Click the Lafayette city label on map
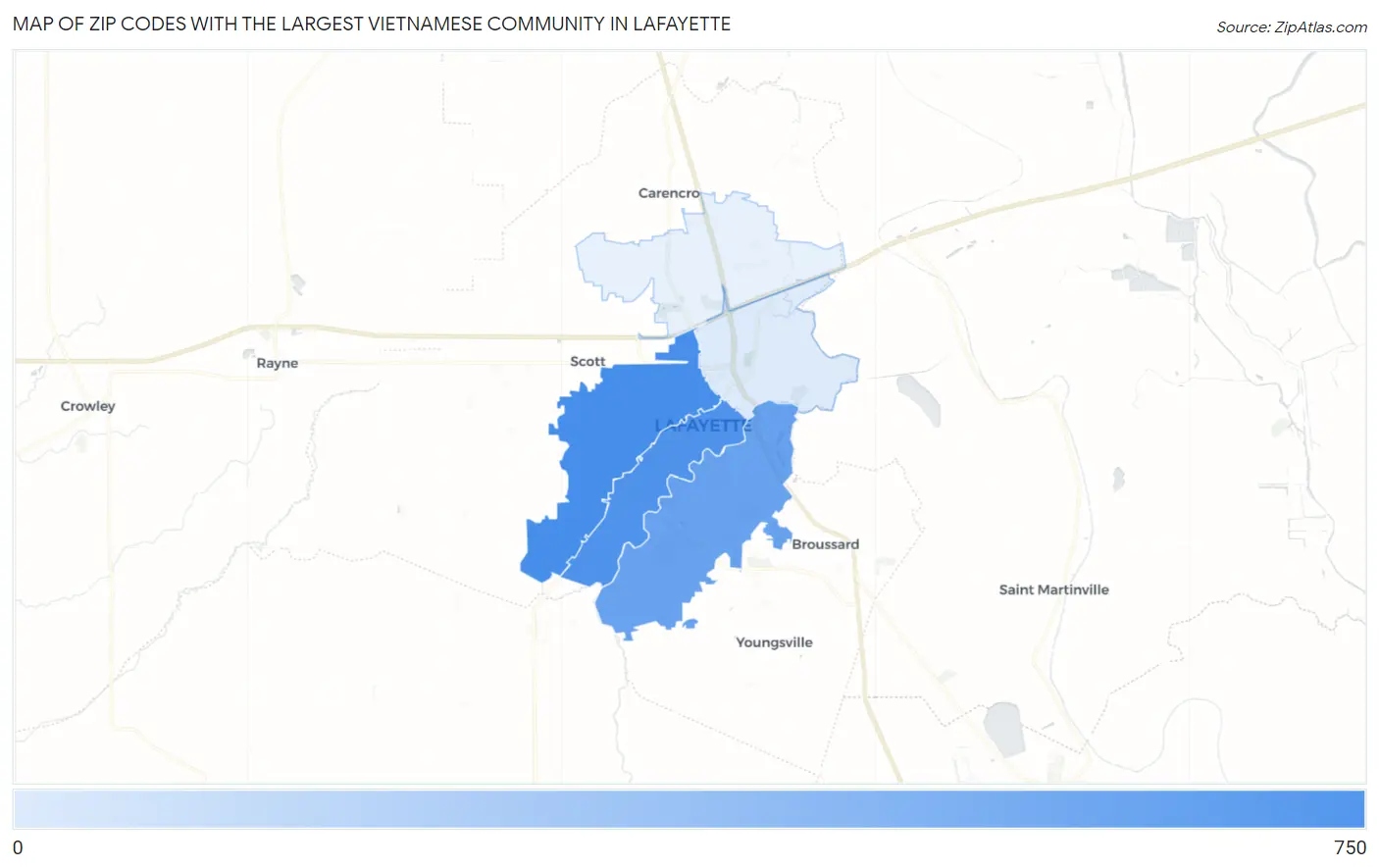 (x=703, y=426)
